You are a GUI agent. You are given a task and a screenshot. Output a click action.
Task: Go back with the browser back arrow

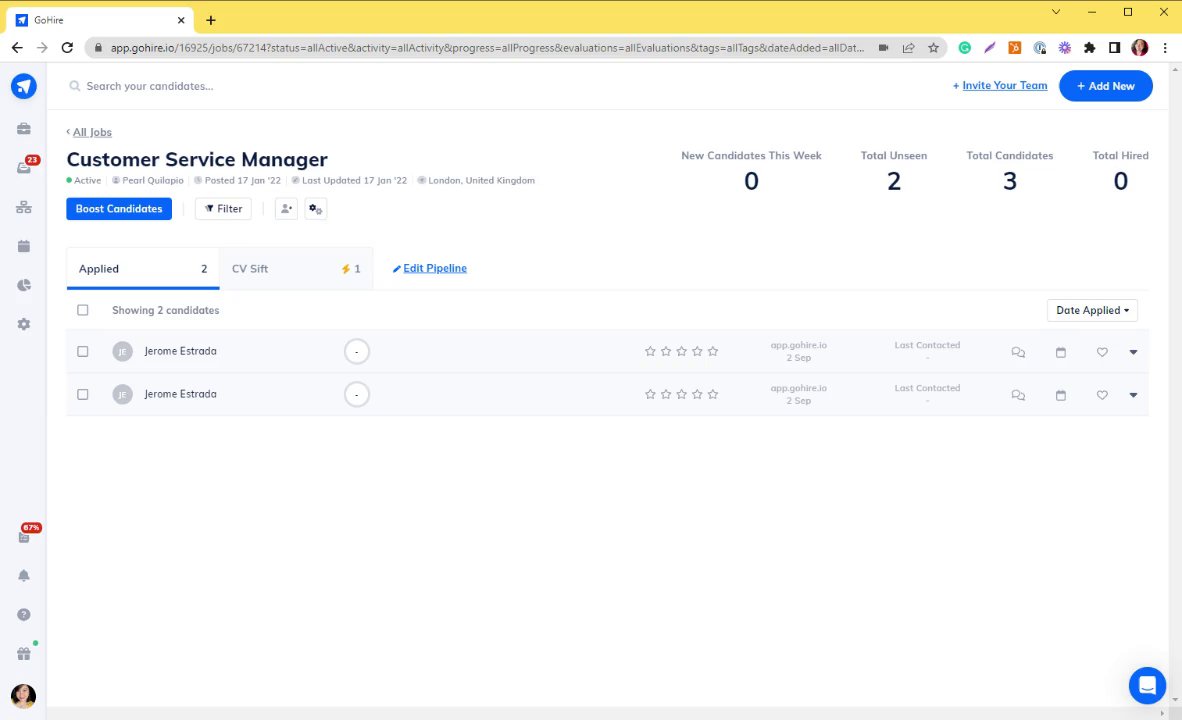click(17, 47)
